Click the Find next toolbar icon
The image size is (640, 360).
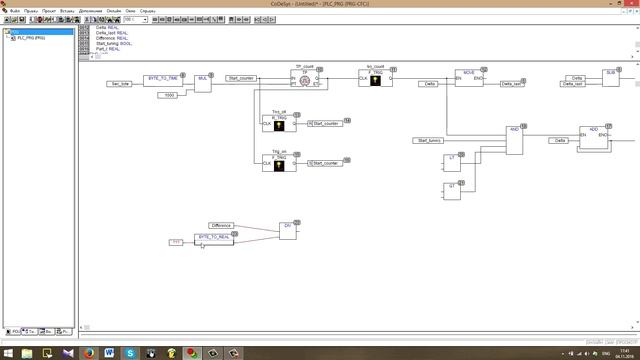pos(117,20)
